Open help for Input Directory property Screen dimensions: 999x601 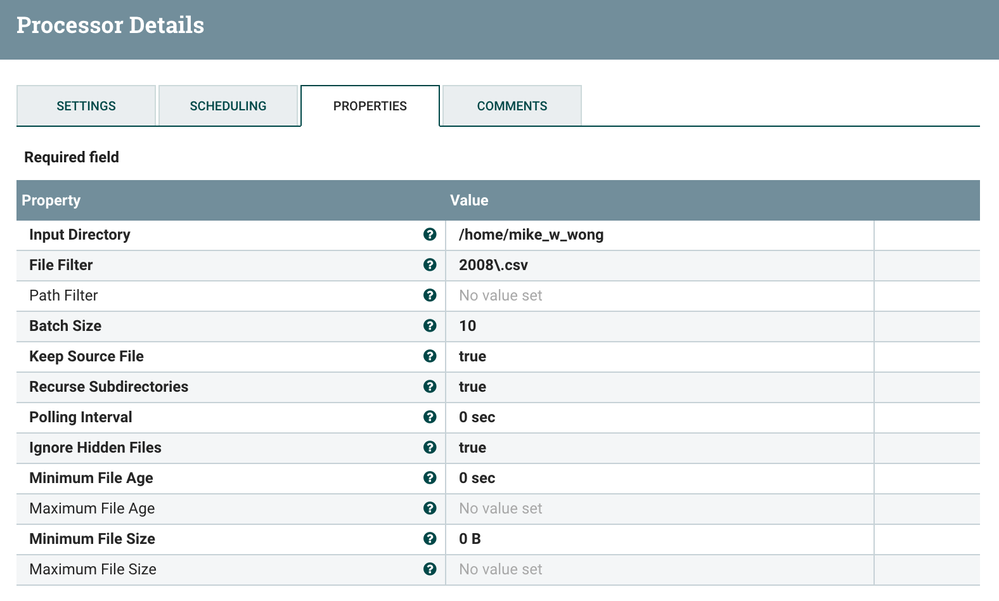[429, 235]
